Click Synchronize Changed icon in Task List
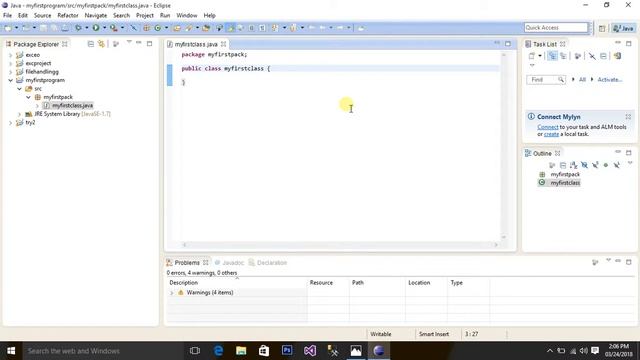 617,56
